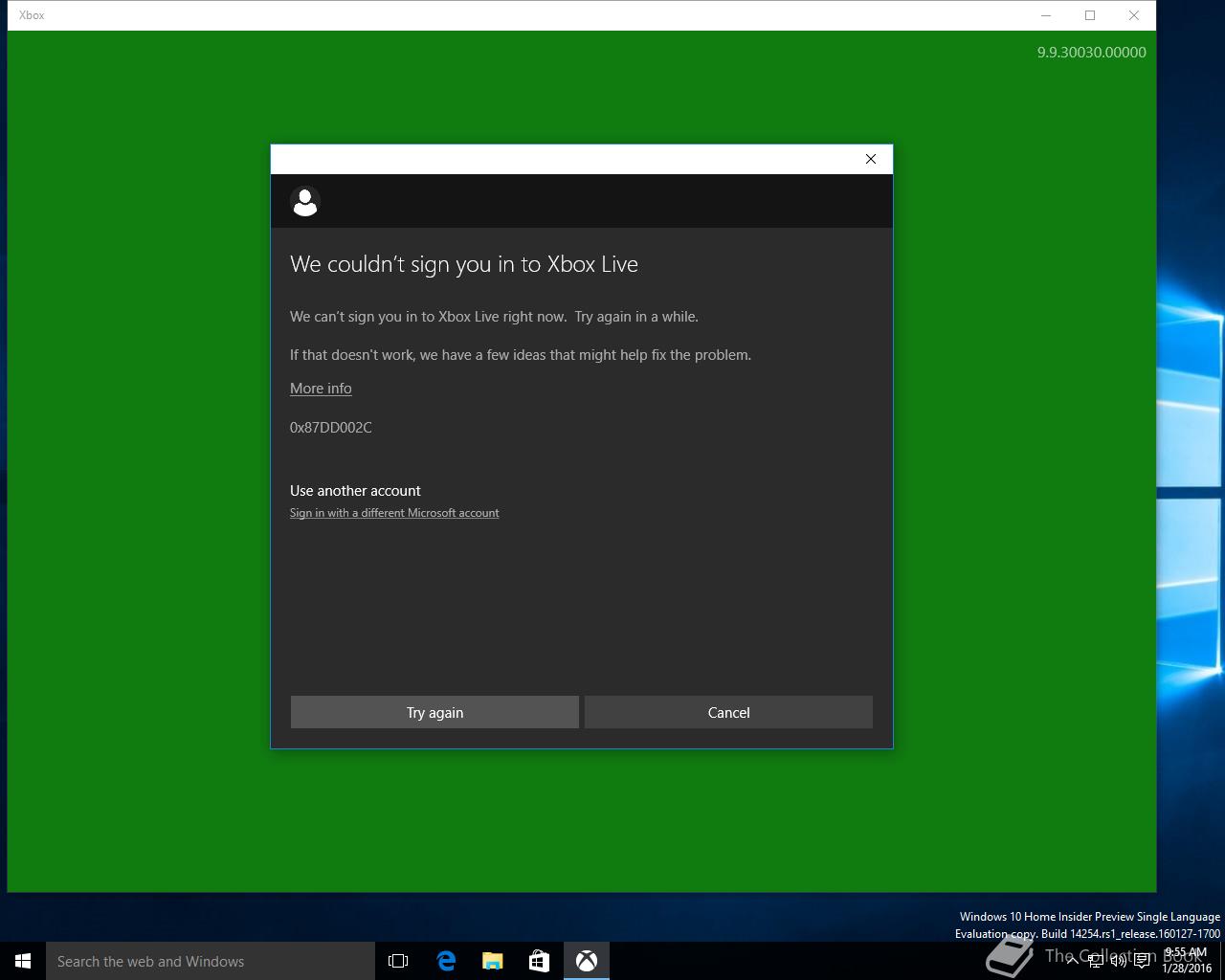Sign in with a different Microsoft account

coord(394,513)
